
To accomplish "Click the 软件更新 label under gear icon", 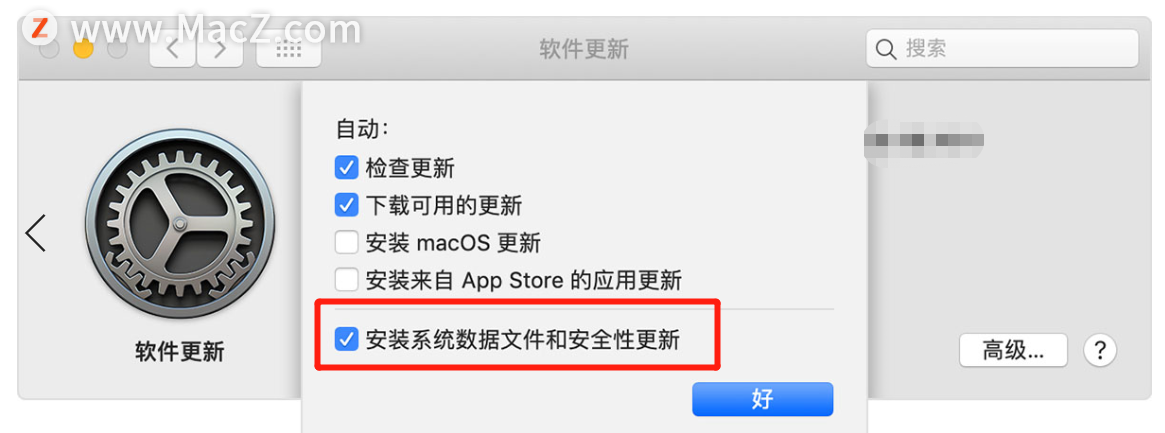I will pyautogui.click(x=180, y=351).
